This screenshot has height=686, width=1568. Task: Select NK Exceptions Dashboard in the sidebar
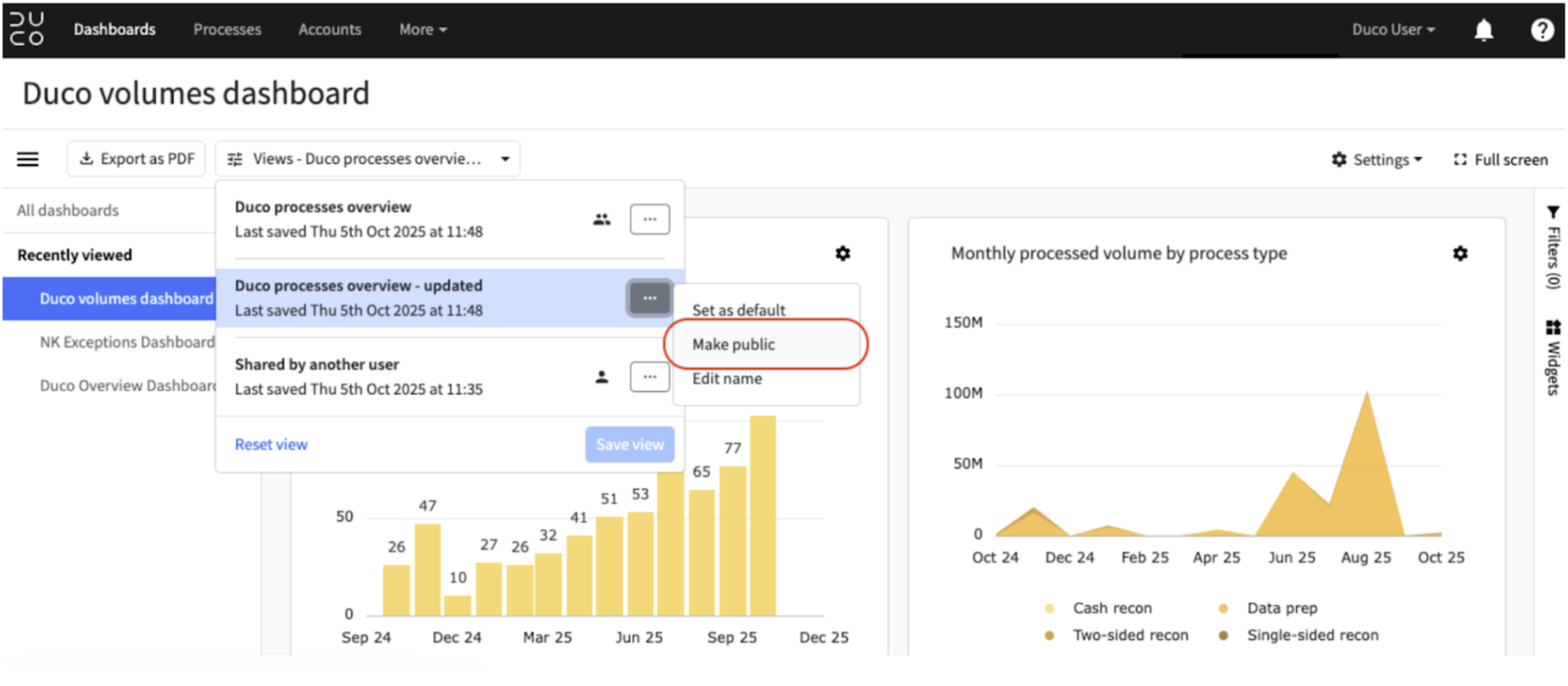coord(127,342)
